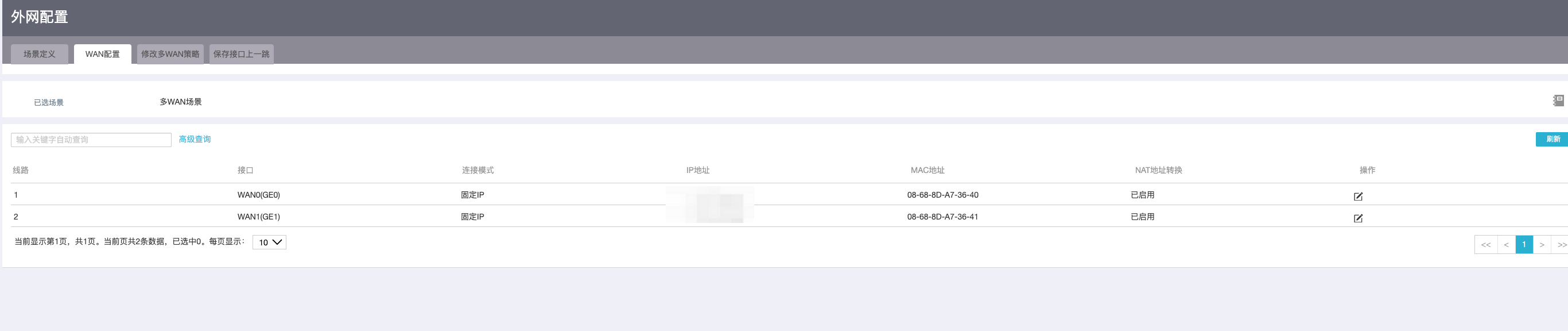
Task: Click the 接口 column header
Action: (245, 170)
